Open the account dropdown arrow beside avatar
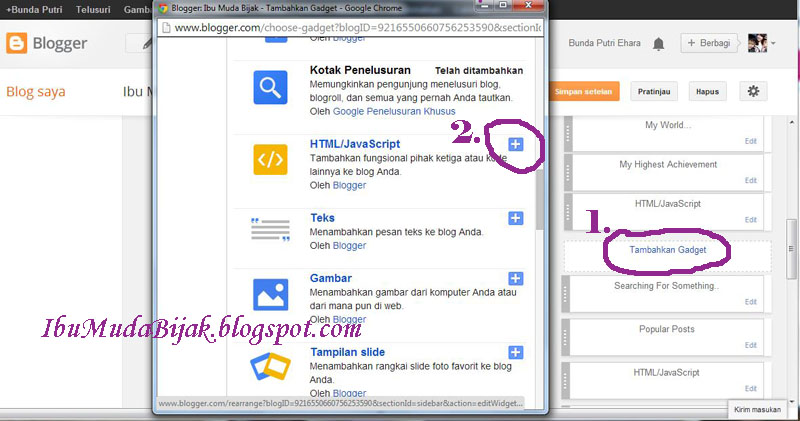The image size is (800, 421). (773, 43)
